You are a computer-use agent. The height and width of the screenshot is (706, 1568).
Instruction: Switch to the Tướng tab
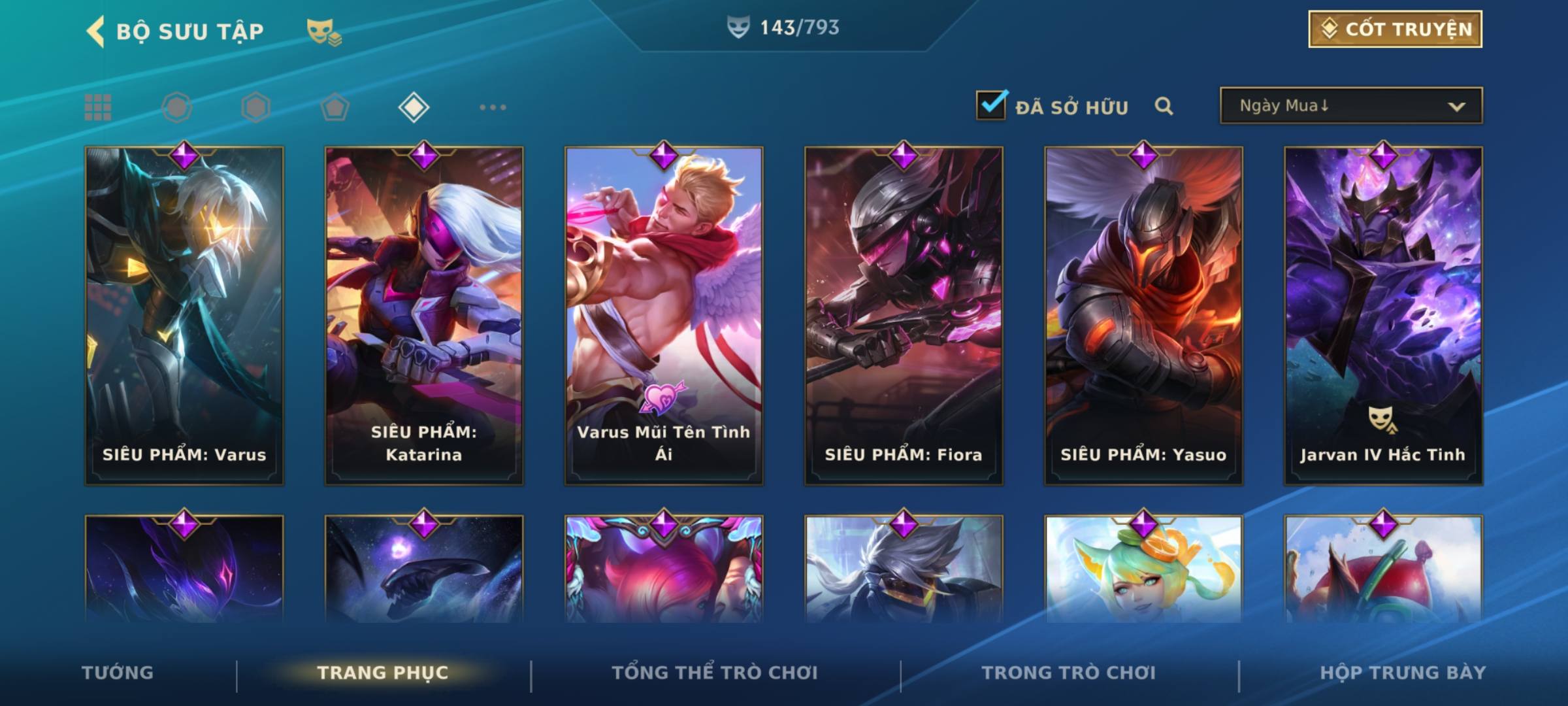coord(118,673)
